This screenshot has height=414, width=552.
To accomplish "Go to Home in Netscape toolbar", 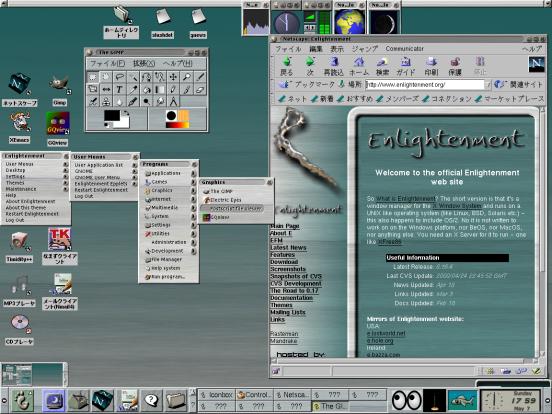I will pos(358,66).
